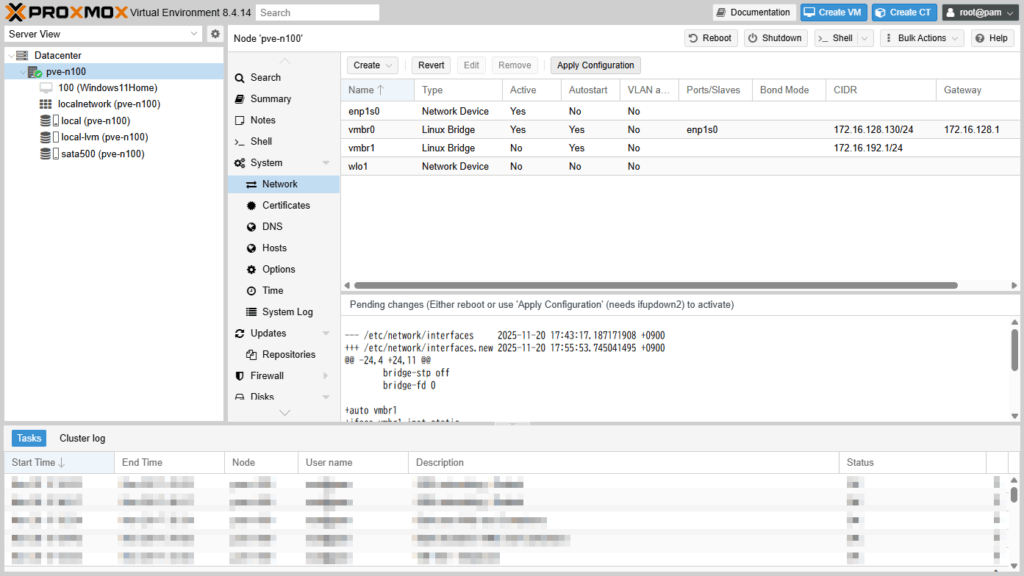This screenshot has width=1024, height=576.
Task: Click the top Search input field
Action: pyautogui.click(x=317, y=13)
